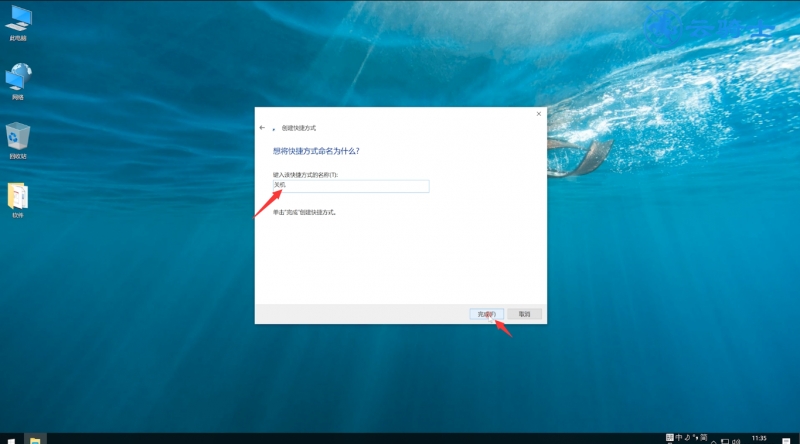Click the 键入该快捷方式的名称(T): label
This screenshot has width=800, height=444.
click(305, 175)
